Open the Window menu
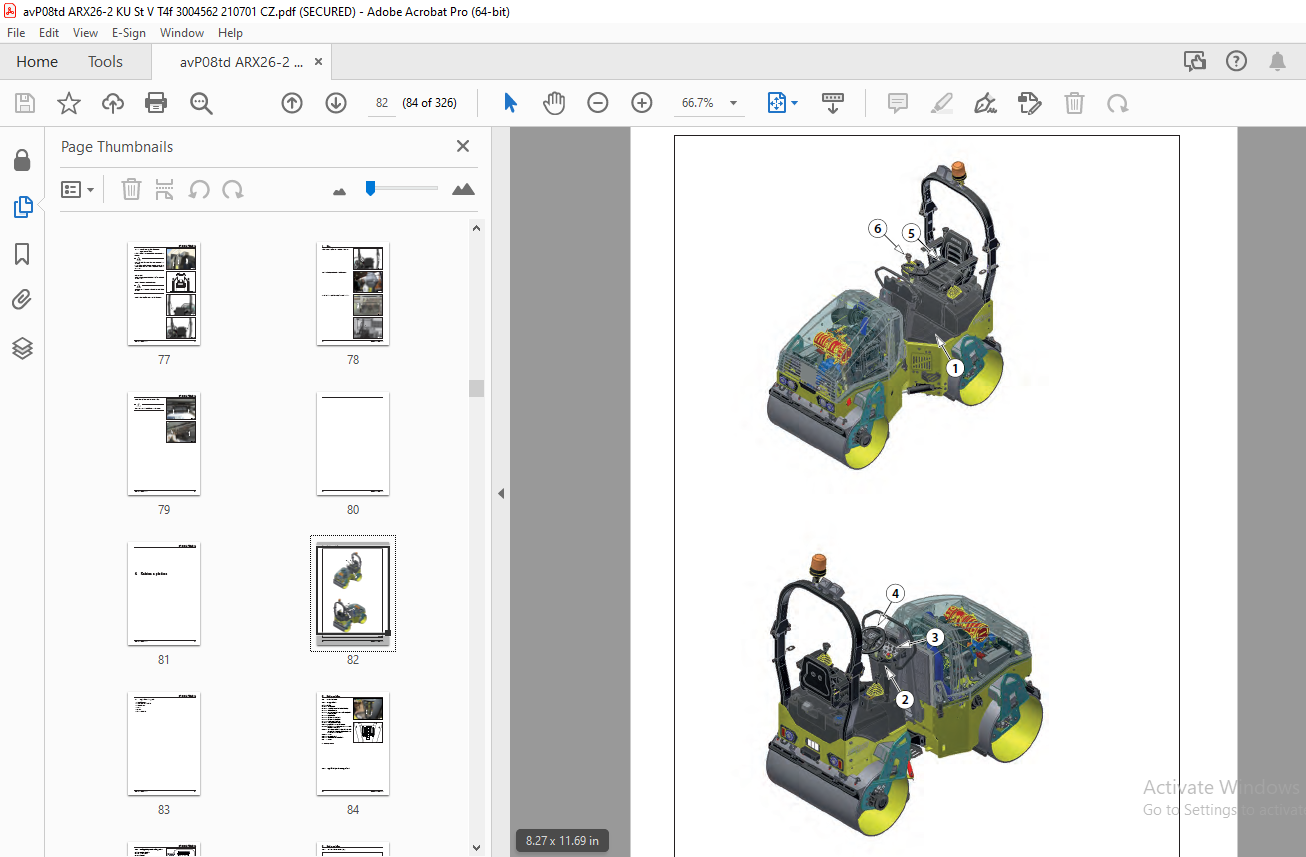 coord(182,32)
